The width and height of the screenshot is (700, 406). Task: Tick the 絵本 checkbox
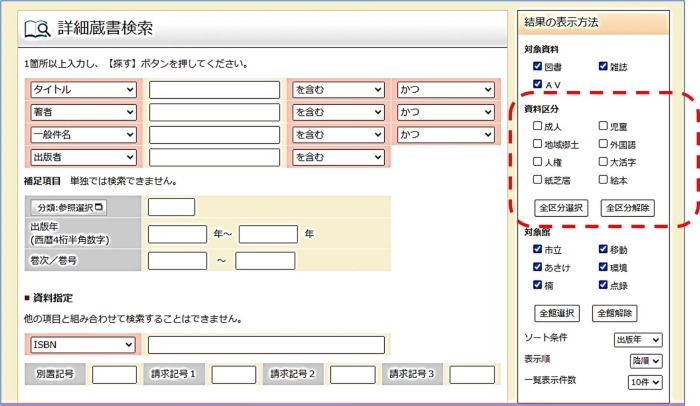603,180
